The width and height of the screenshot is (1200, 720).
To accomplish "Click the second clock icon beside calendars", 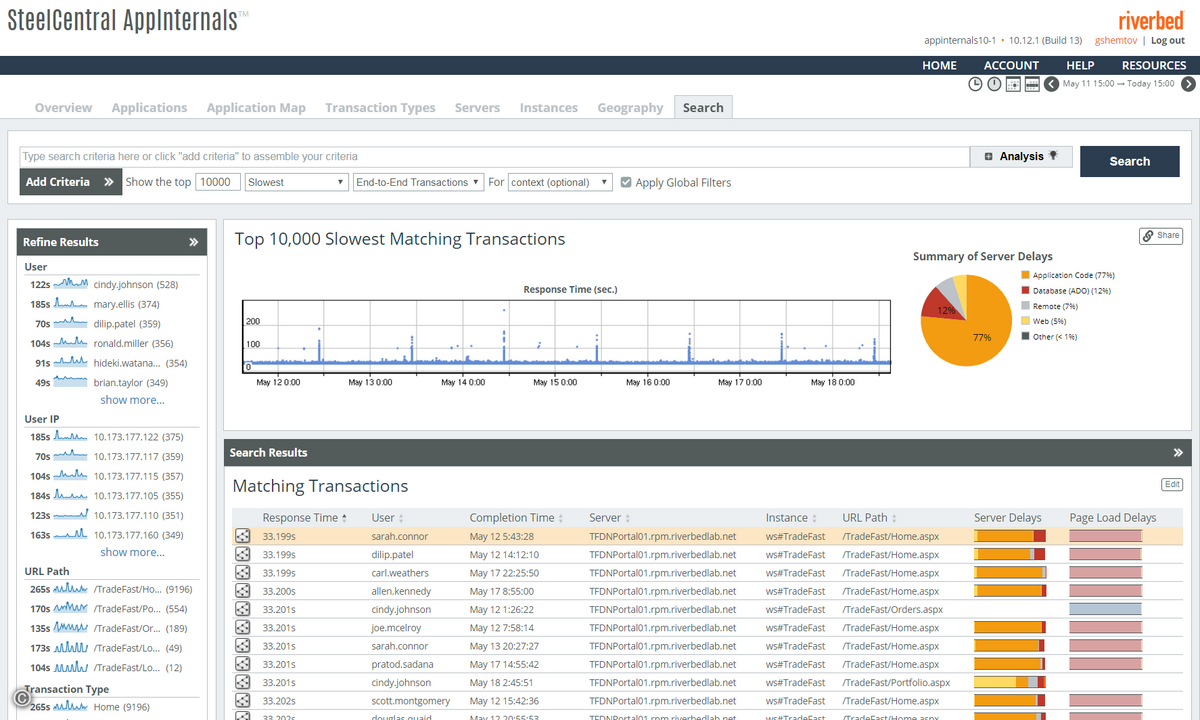I will (994, 84).
